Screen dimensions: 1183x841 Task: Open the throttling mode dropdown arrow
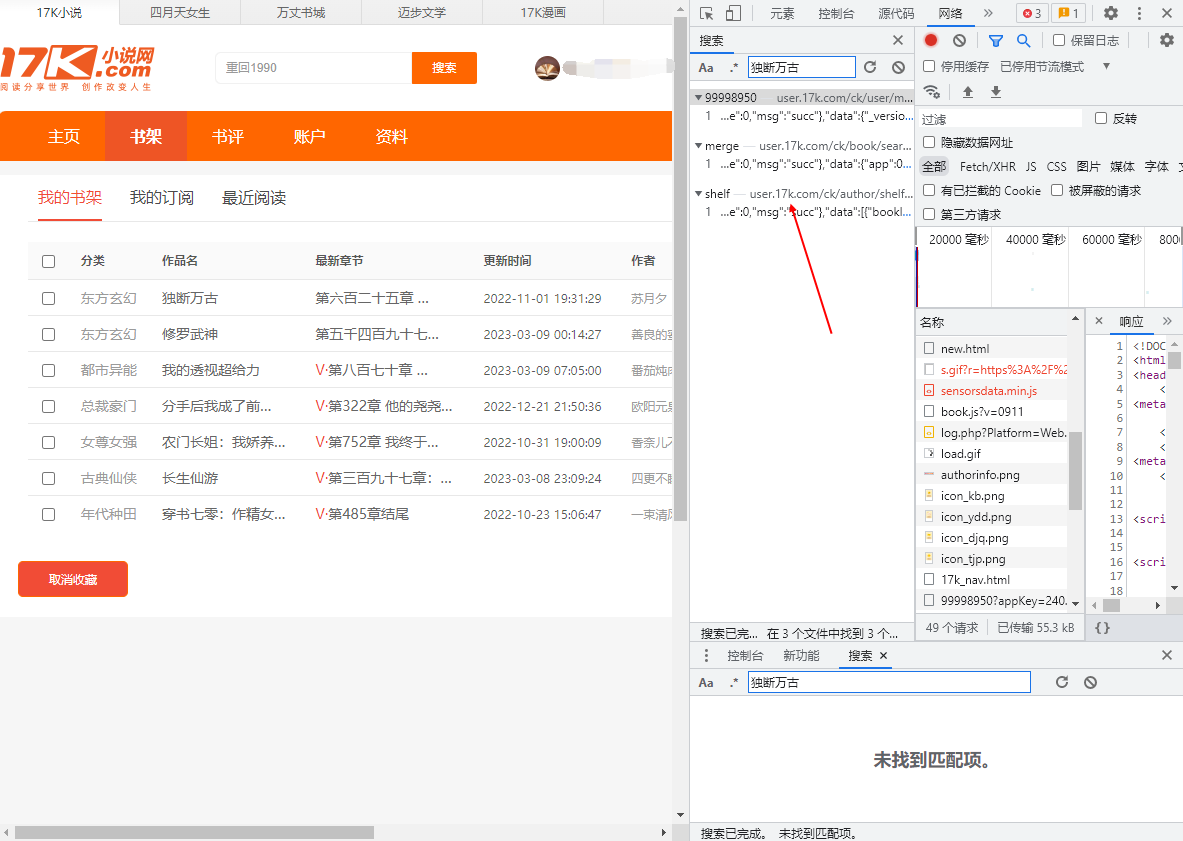[x=1106, y=66]
